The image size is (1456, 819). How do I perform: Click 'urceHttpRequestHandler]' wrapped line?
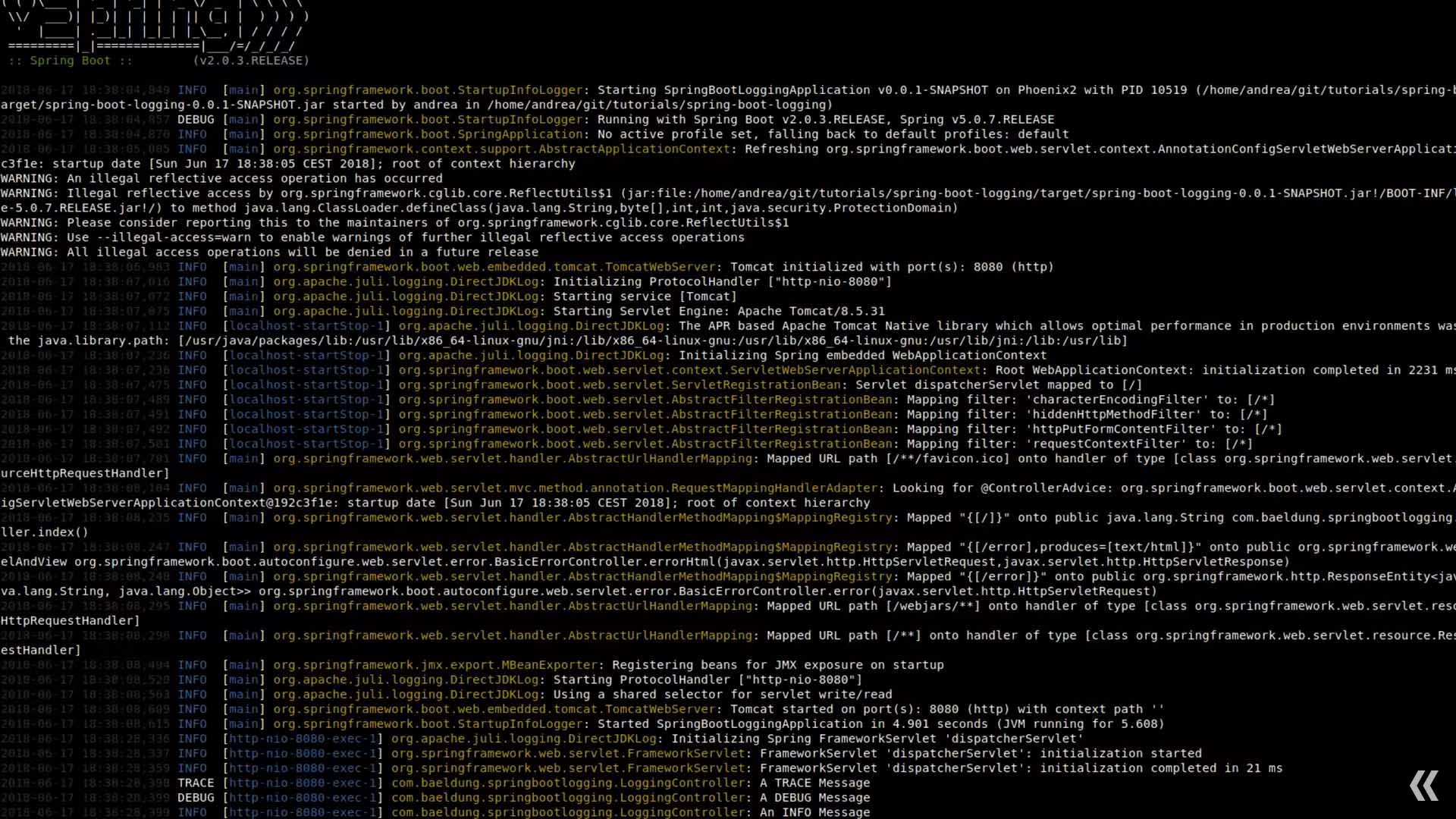pyautogui.click(x=85, y=474)
